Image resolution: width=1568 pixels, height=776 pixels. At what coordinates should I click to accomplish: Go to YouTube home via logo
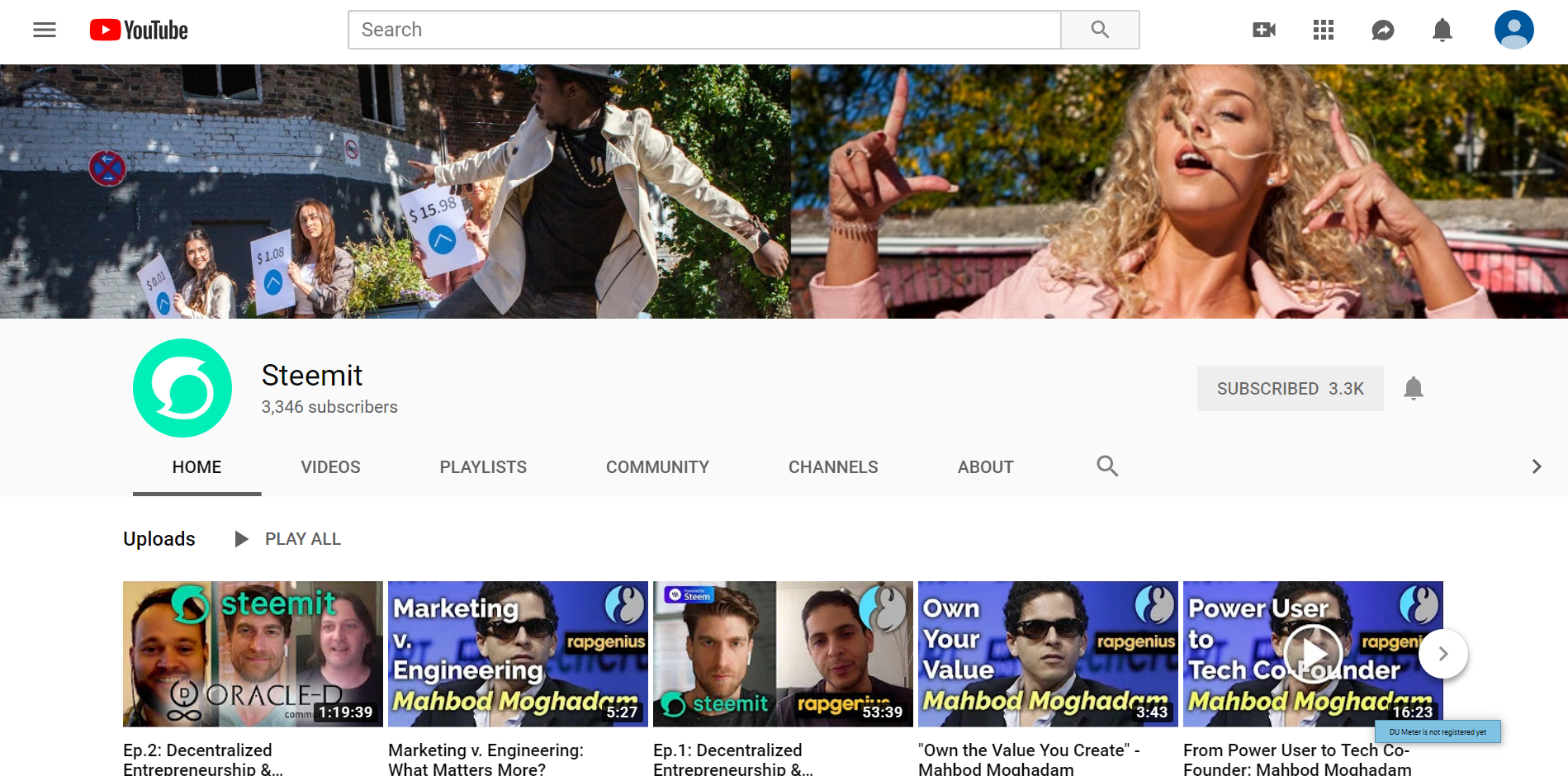point(139,31)
